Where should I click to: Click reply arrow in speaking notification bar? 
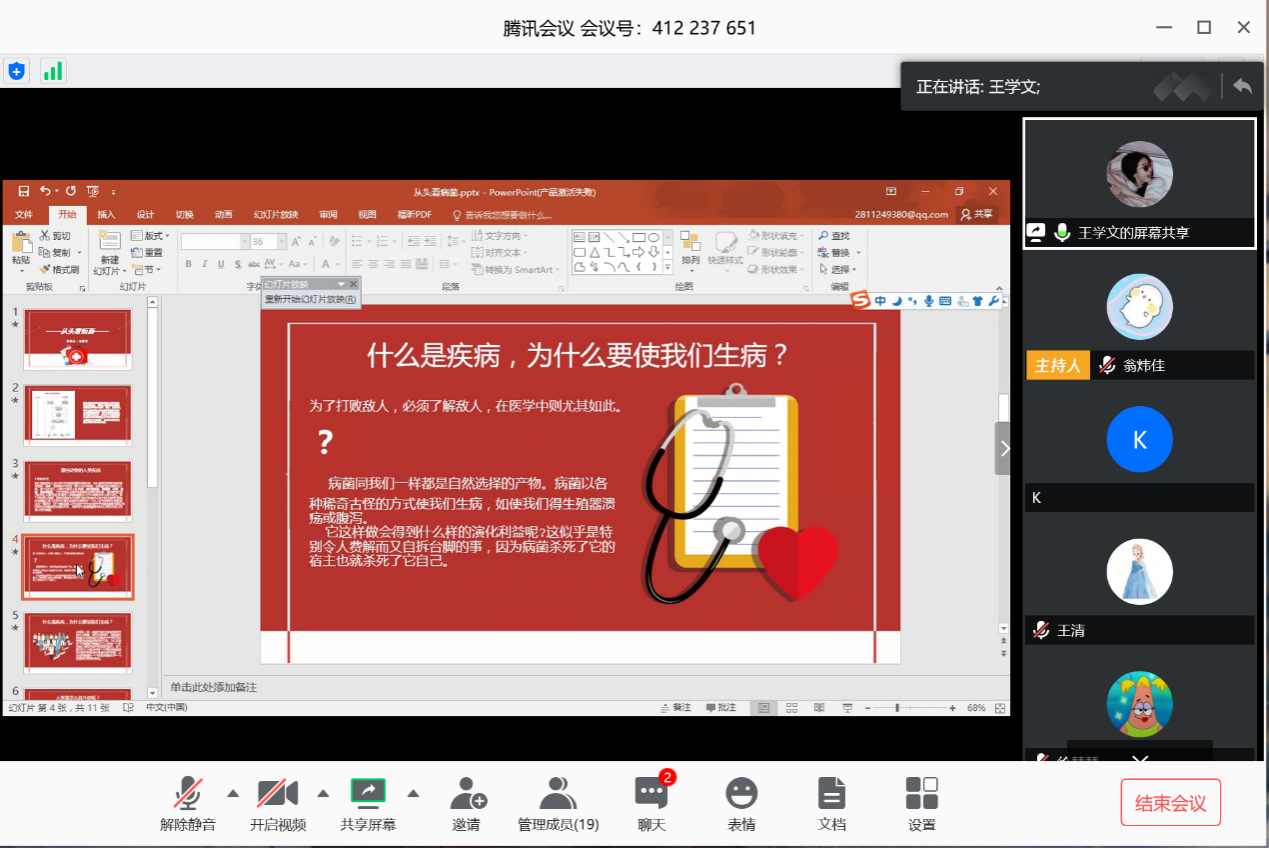[x=1242, y=87]
